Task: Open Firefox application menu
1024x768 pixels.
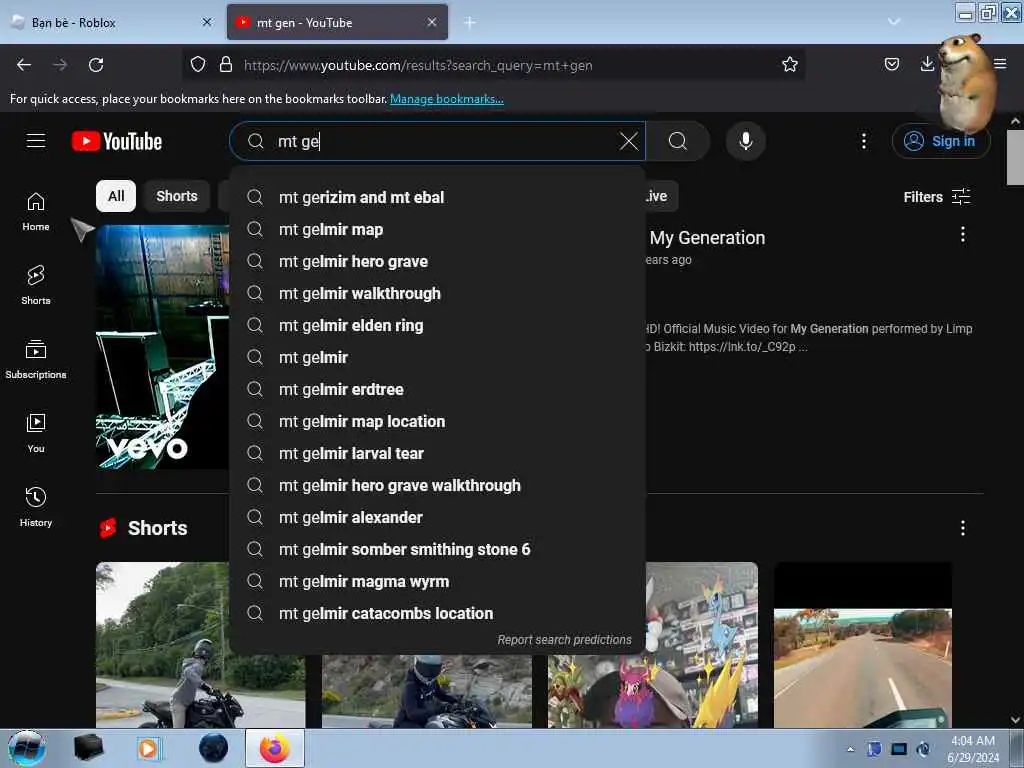Action: (1000, 64)
